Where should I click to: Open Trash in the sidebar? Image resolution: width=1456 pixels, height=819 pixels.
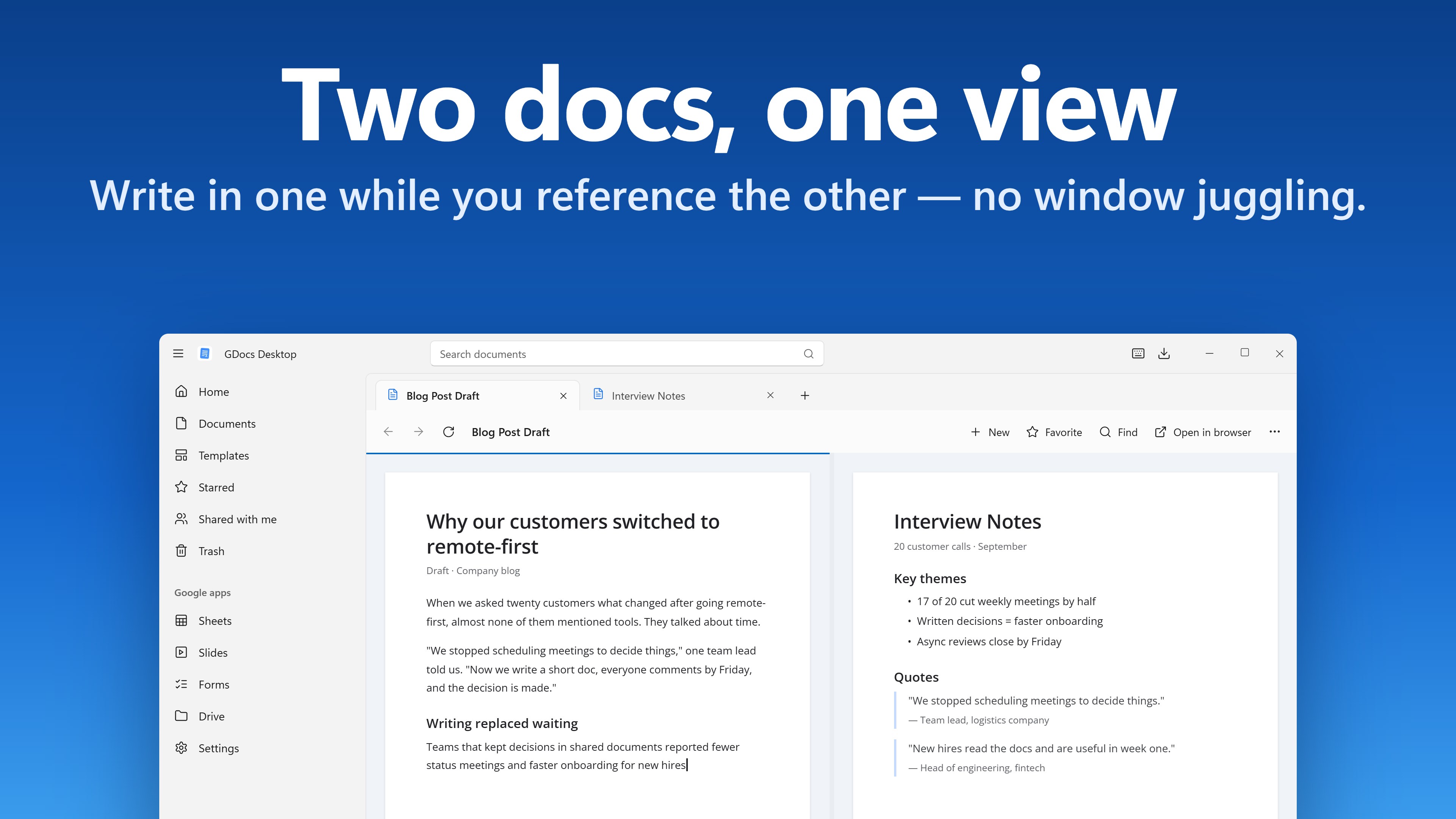tap(263, 551)
